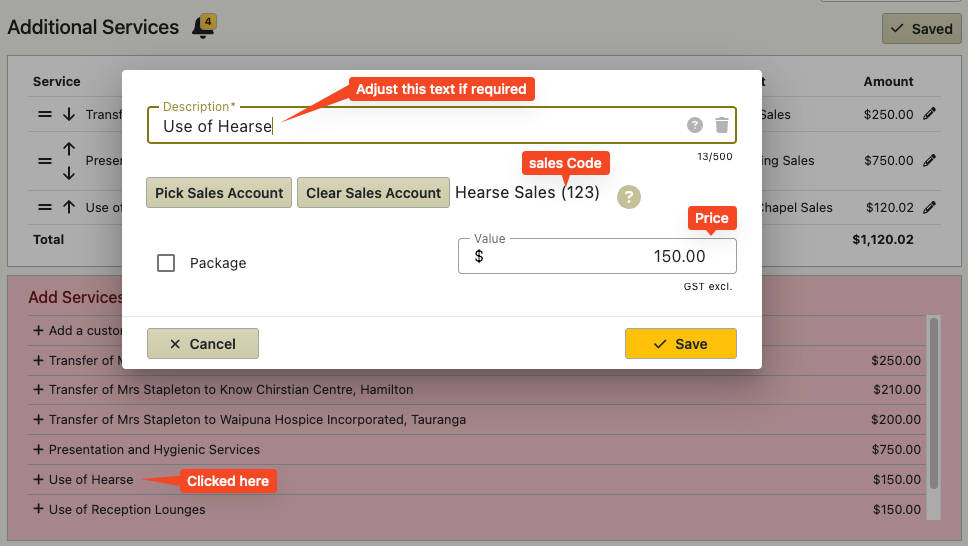
Task: Click plus icon for Know Christian Centre transfer
Action: 38,390
